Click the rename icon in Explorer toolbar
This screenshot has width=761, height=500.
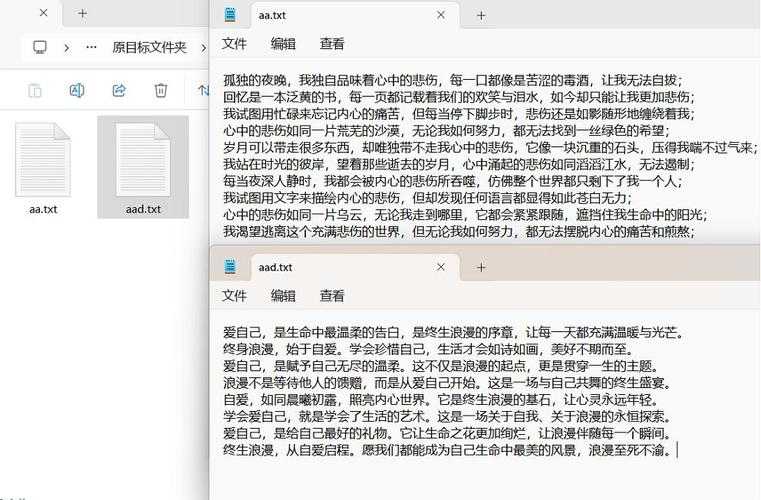click(77, 90)
